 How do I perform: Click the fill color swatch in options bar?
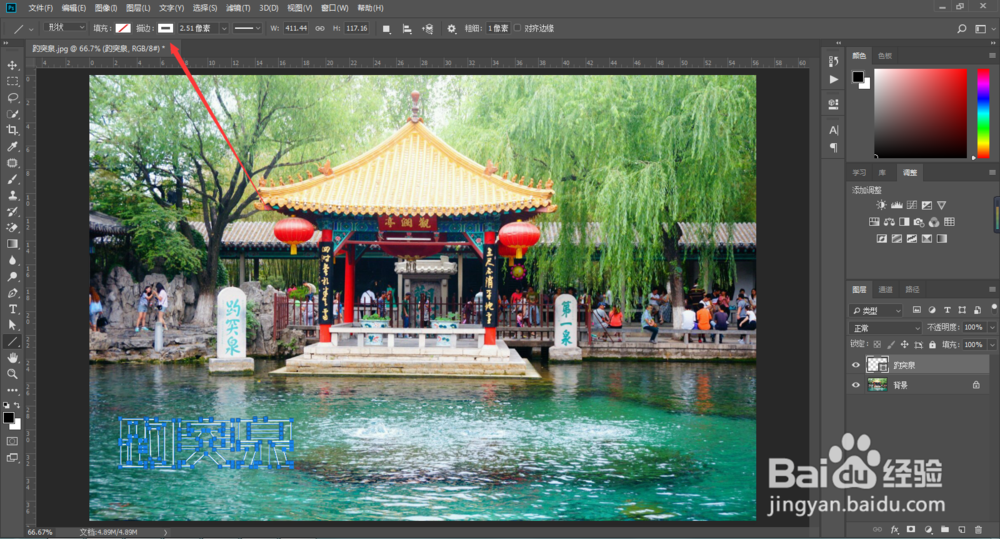pos(123,28)
